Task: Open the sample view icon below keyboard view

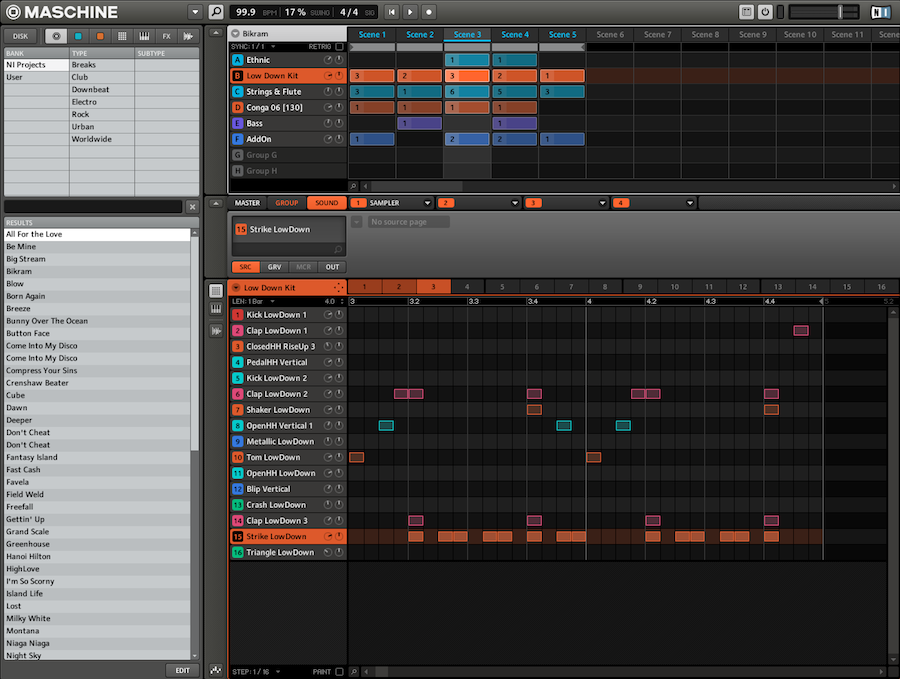Action: pyautogui.click(x=216, y=331)
